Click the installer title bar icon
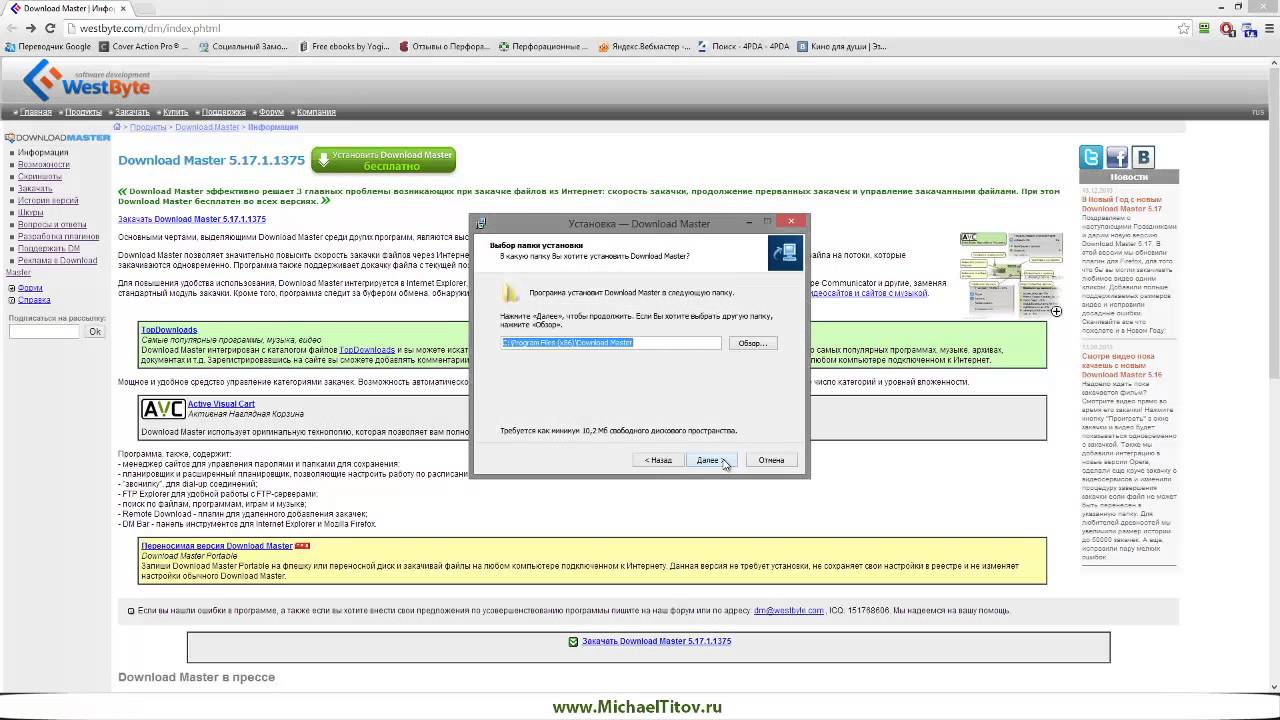The image size is (1280, 720). (x=481, y=223)
